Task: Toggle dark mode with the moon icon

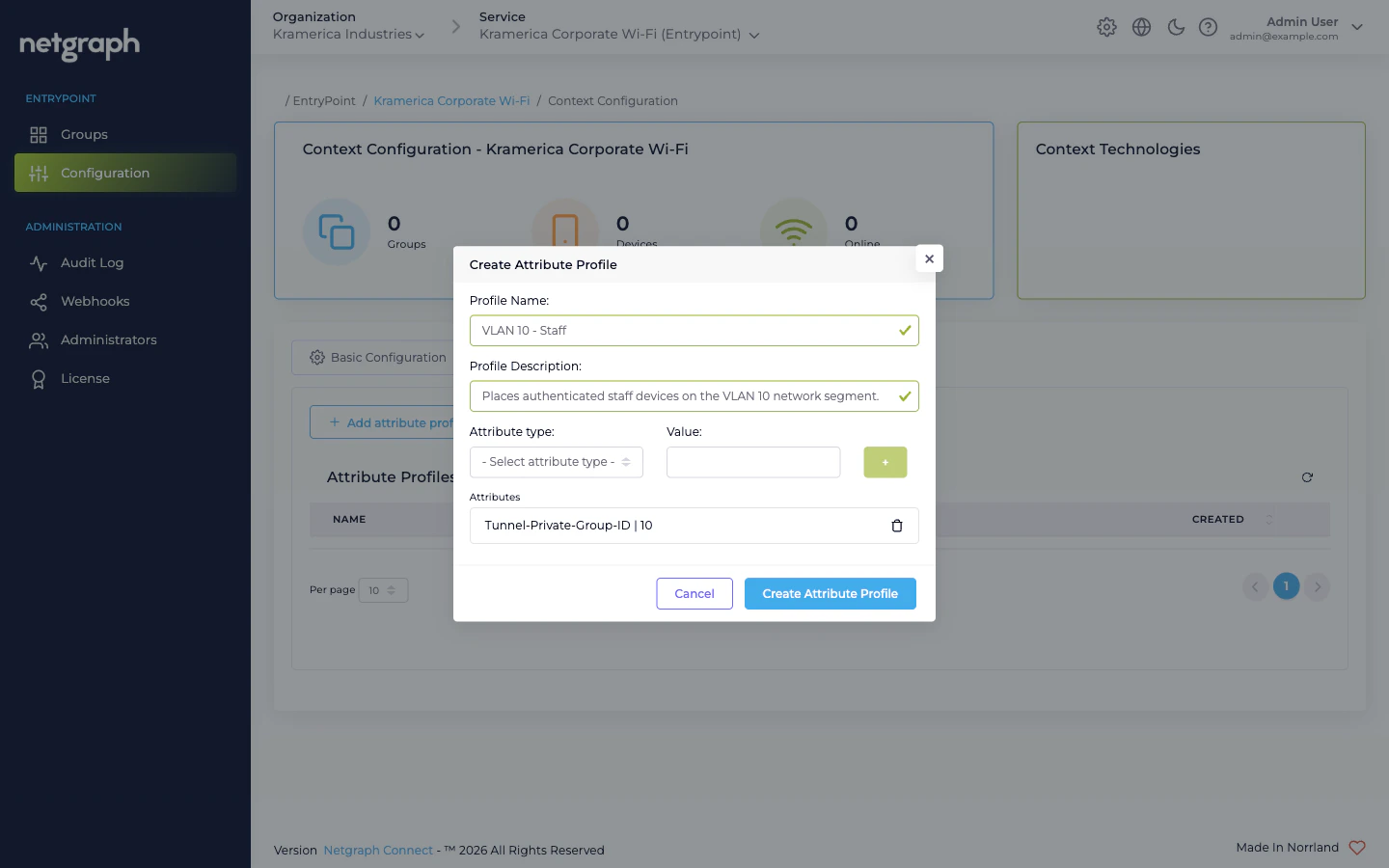Action: click(x=1176, y=27)
